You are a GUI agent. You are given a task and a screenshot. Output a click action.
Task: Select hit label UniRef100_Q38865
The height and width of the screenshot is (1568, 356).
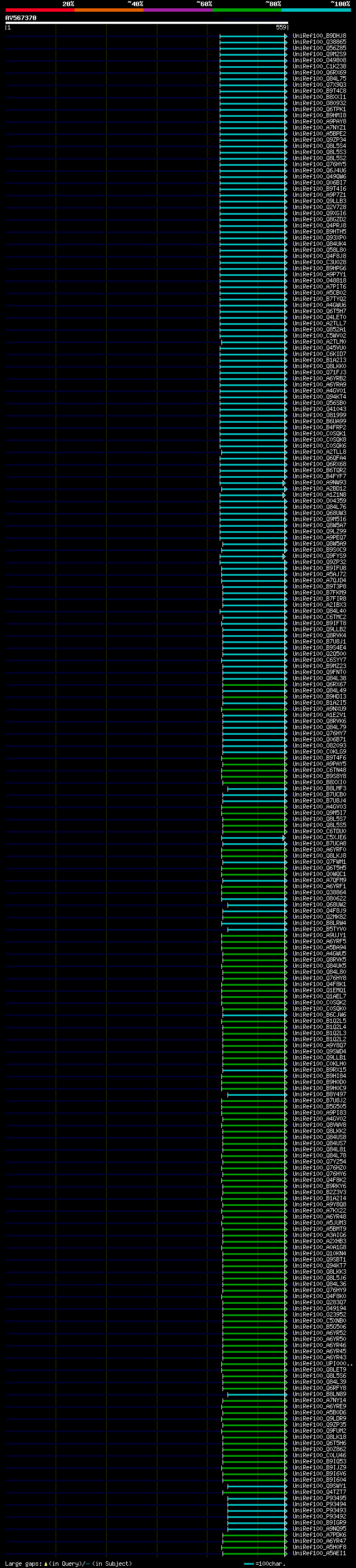pos(319,42)
